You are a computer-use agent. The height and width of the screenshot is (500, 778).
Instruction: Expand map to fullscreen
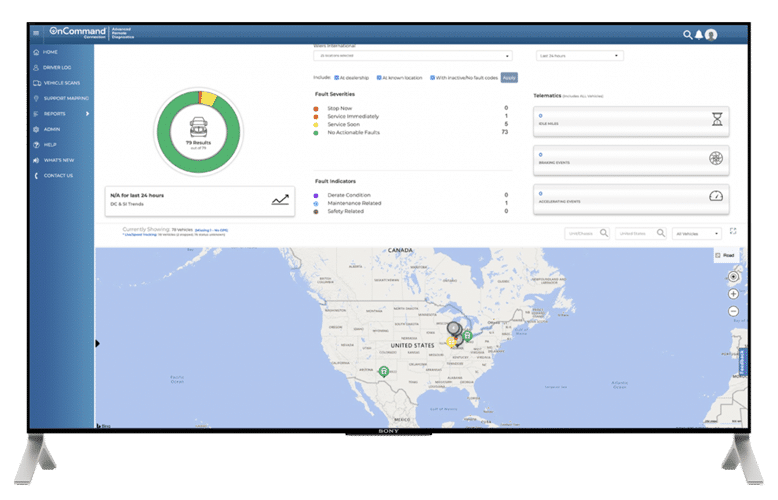tap(734, 232)
